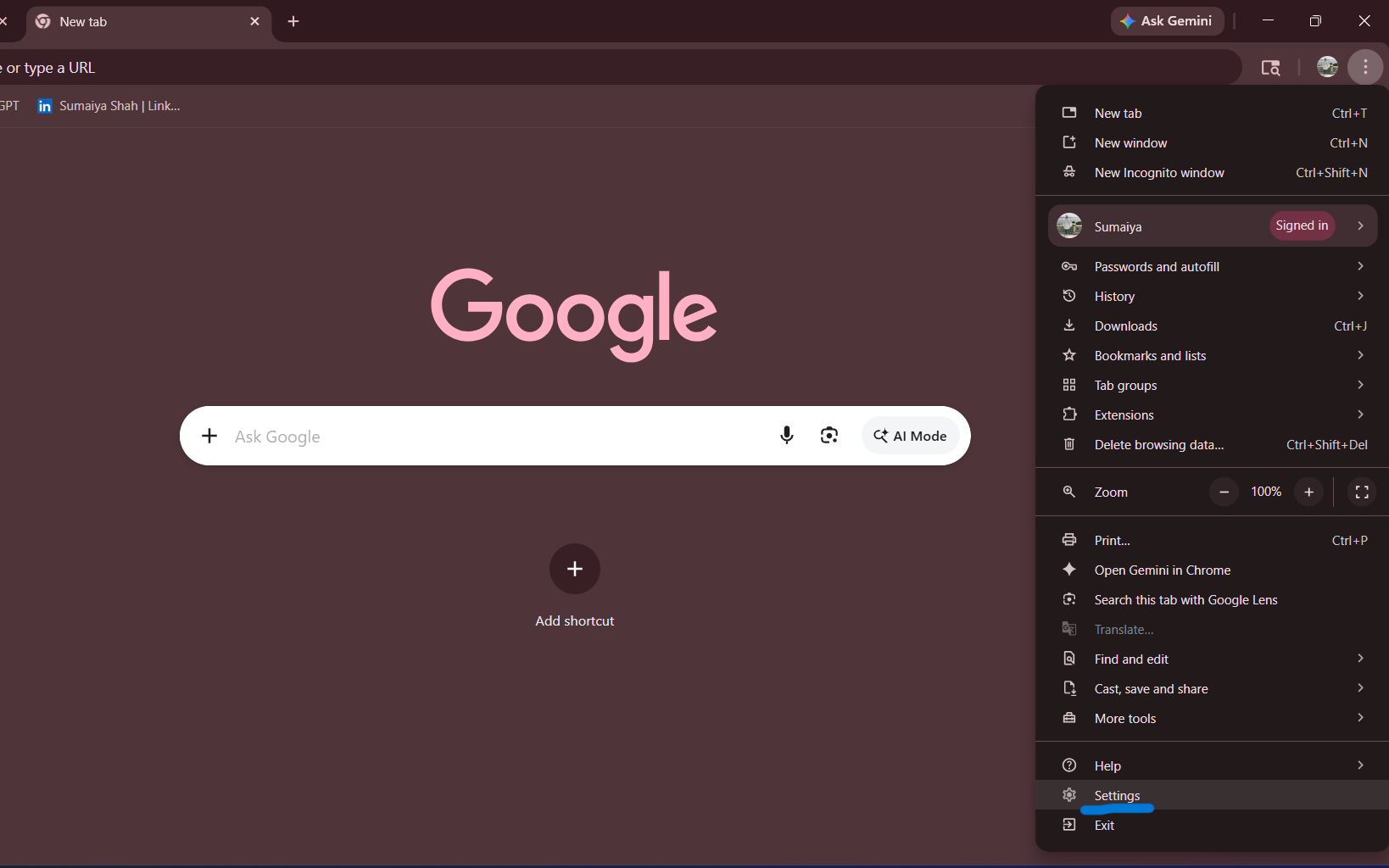Click the Ask Google search field

(492, 436)
